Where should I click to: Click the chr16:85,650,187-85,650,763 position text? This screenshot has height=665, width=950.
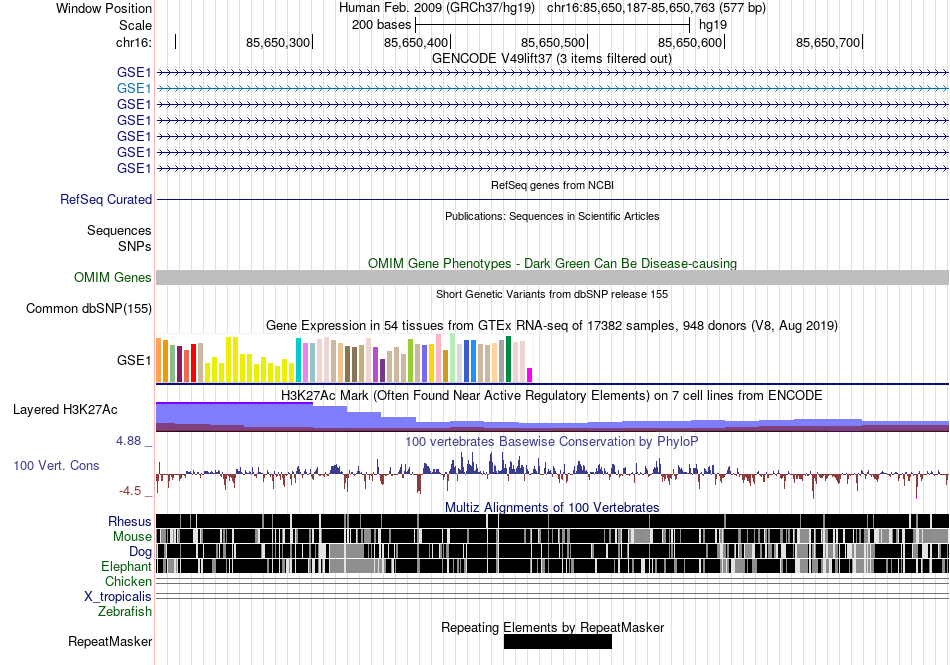[656, 8]
